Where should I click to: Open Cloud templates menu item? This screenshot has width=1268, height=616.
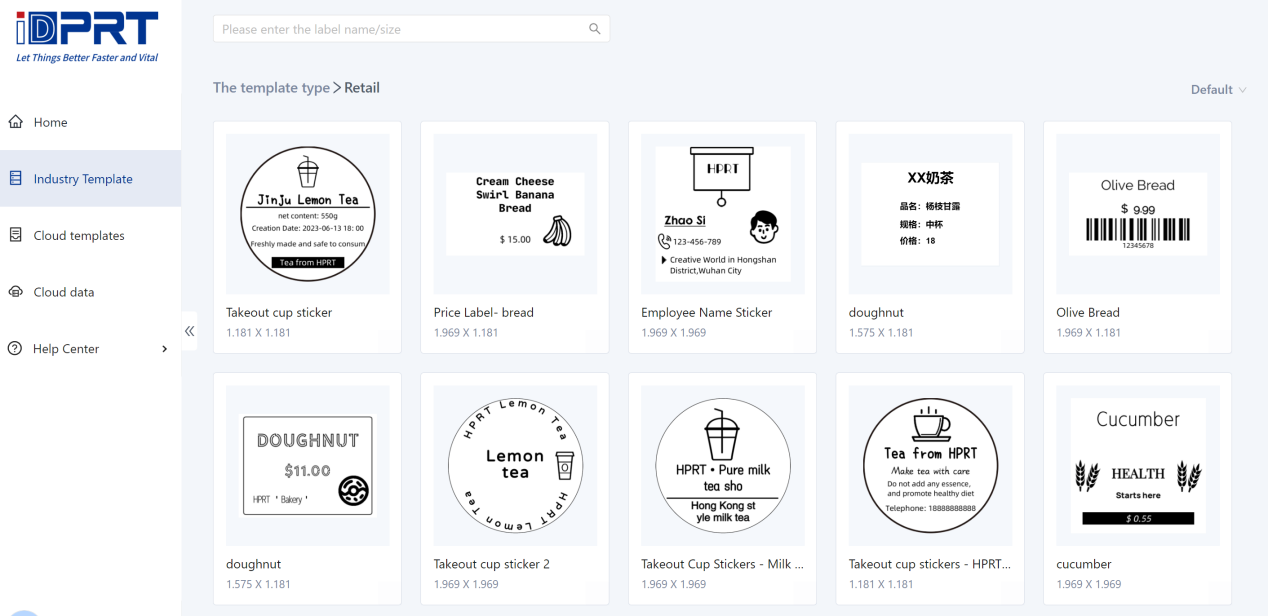pos(79,236)
